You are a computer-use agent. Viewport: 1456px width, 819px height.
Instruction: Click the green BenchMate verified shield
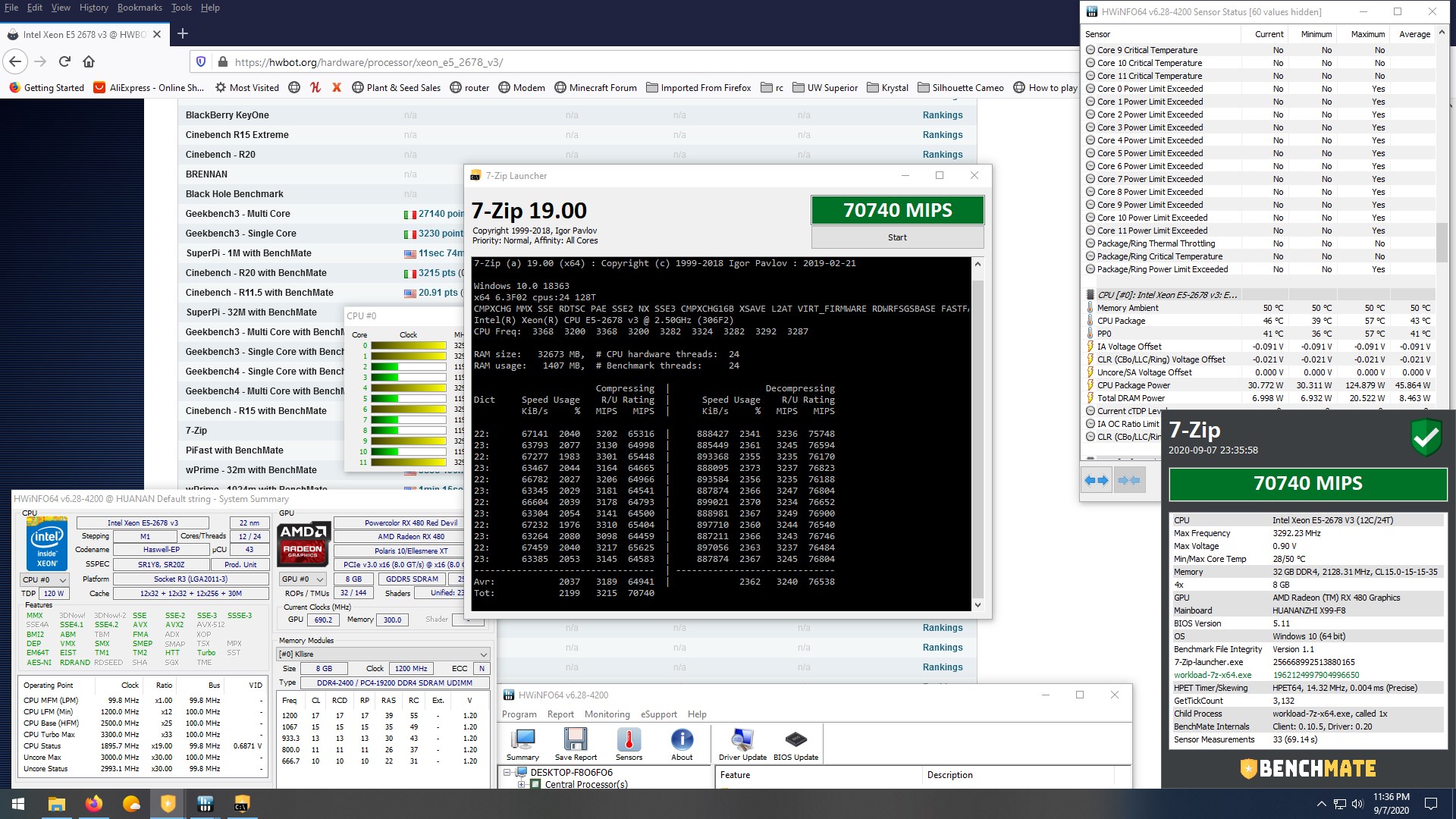(1426, 438)
